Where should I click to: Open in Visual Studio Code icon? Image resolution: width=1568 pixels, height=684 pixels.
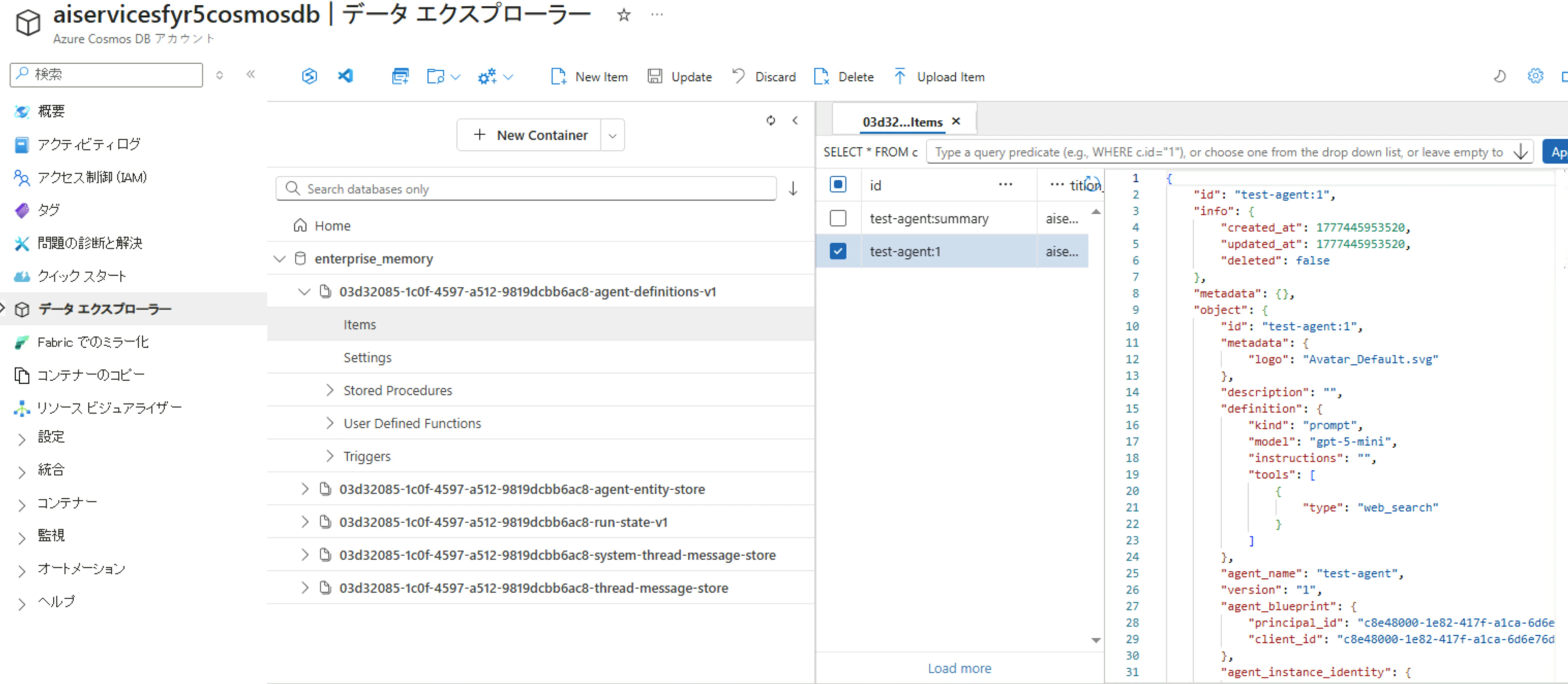click(345, 76)
